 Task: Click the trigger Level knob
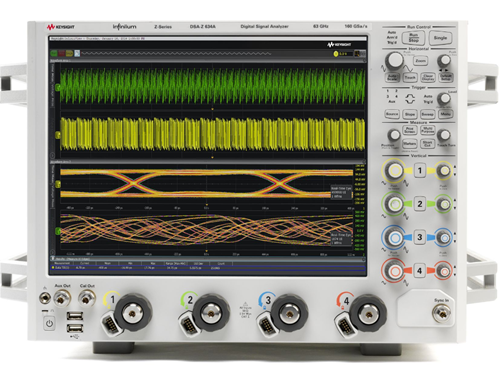tap(444, 98)
